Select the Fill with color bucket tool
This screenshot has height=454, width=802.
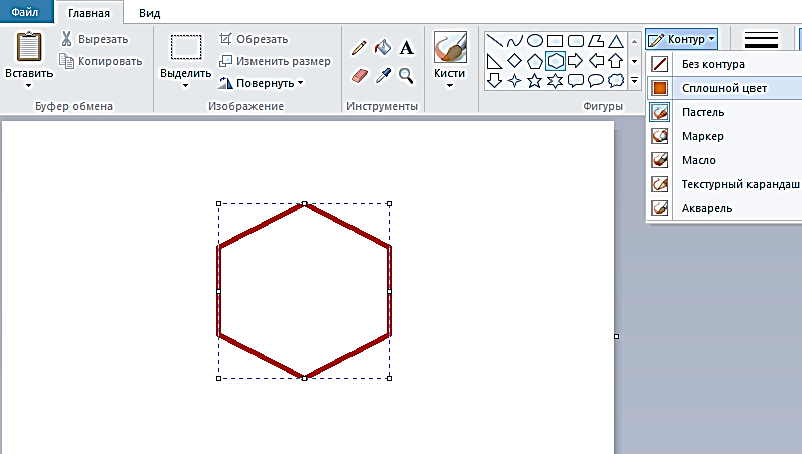click(x=383, y=48)
